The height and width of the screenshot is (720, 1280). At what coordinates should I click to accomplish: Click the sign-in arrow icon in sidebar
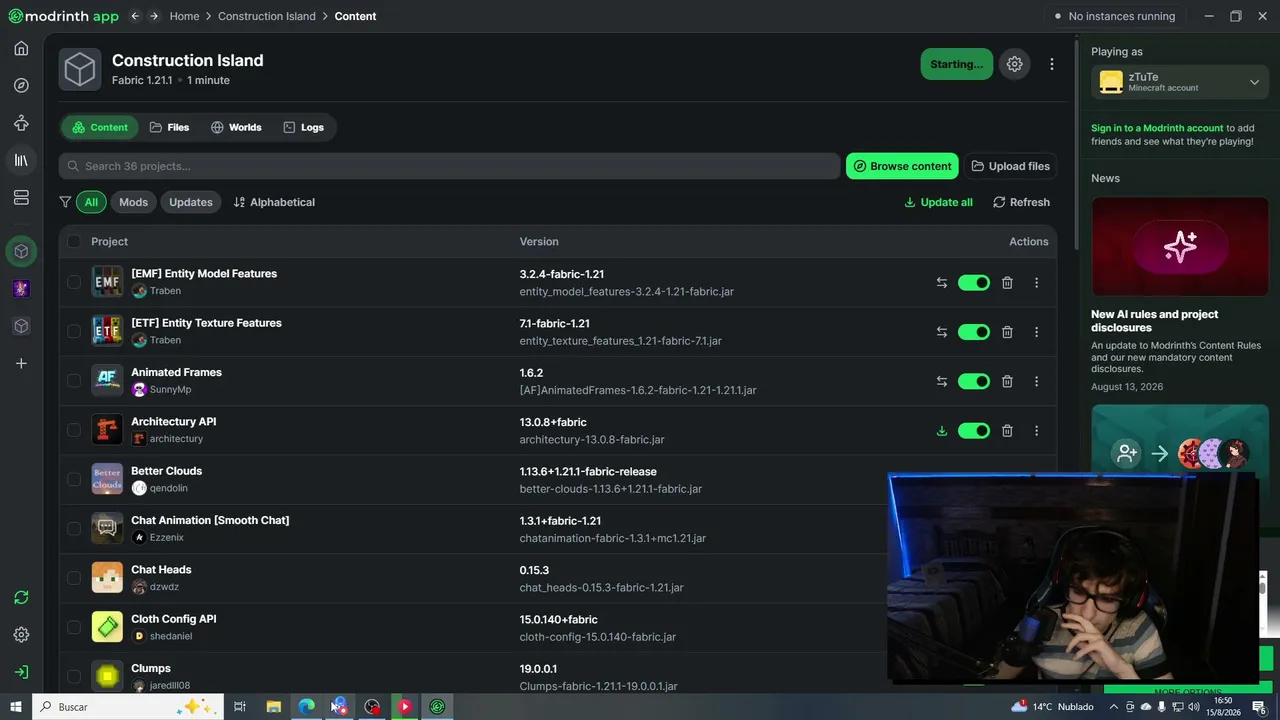click(21, 672)
